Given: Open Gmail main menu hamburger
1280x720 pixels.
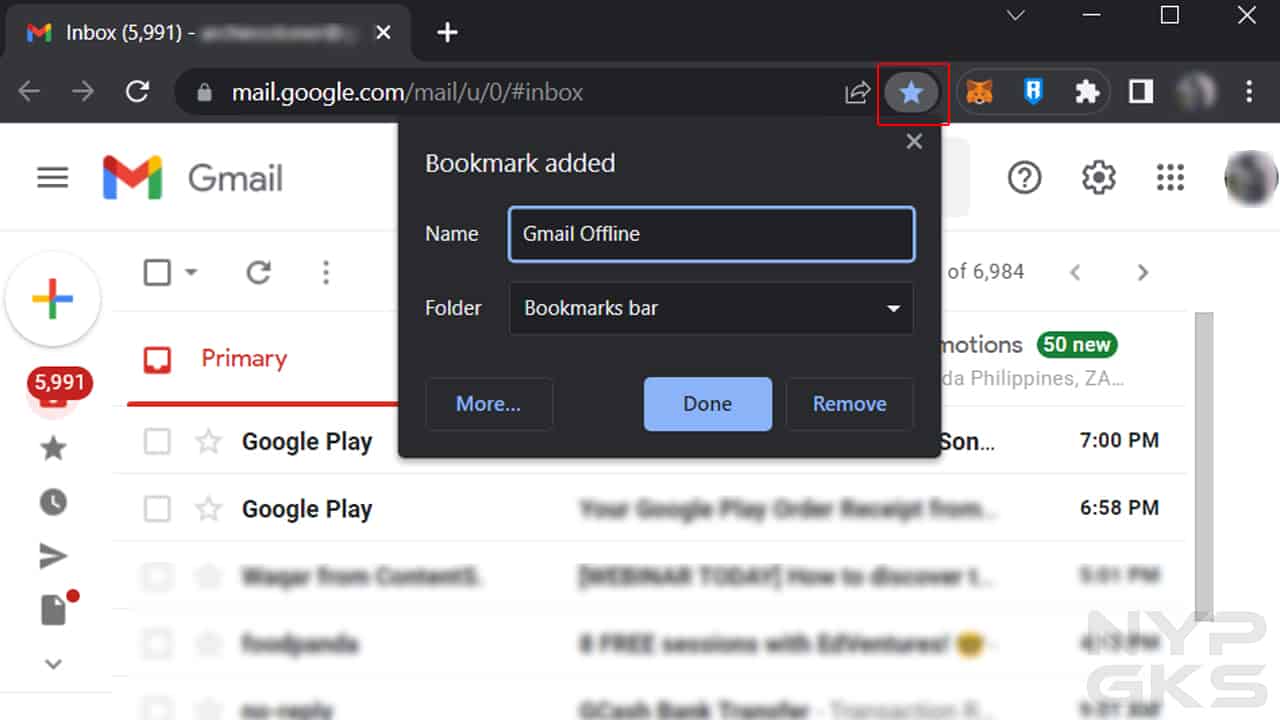Looking at the screenshot, I should click(x=53, y=178).
